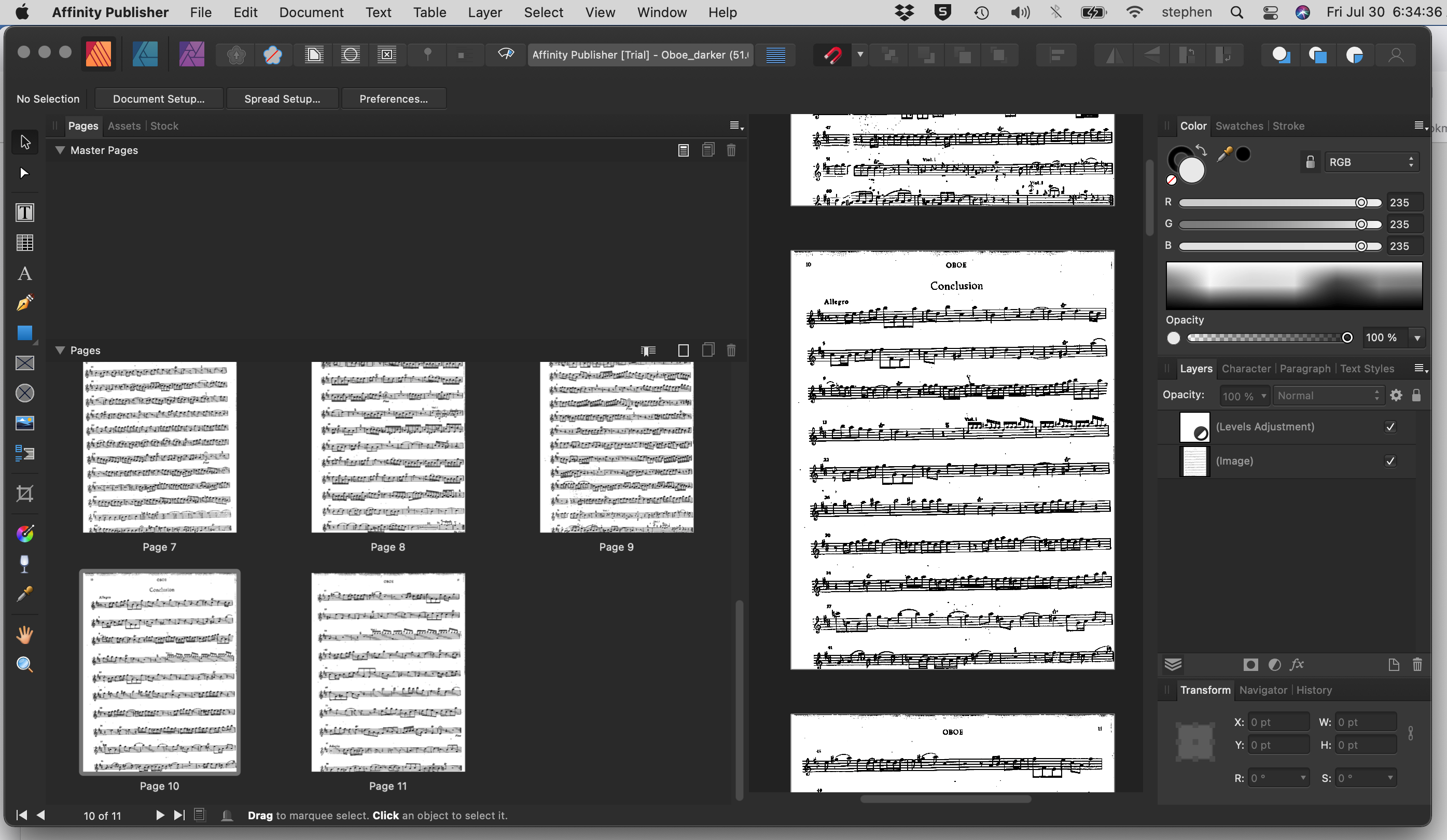
Task: Toggle visibility of Levels Adjustment layer
Action: coord(1390,427)
